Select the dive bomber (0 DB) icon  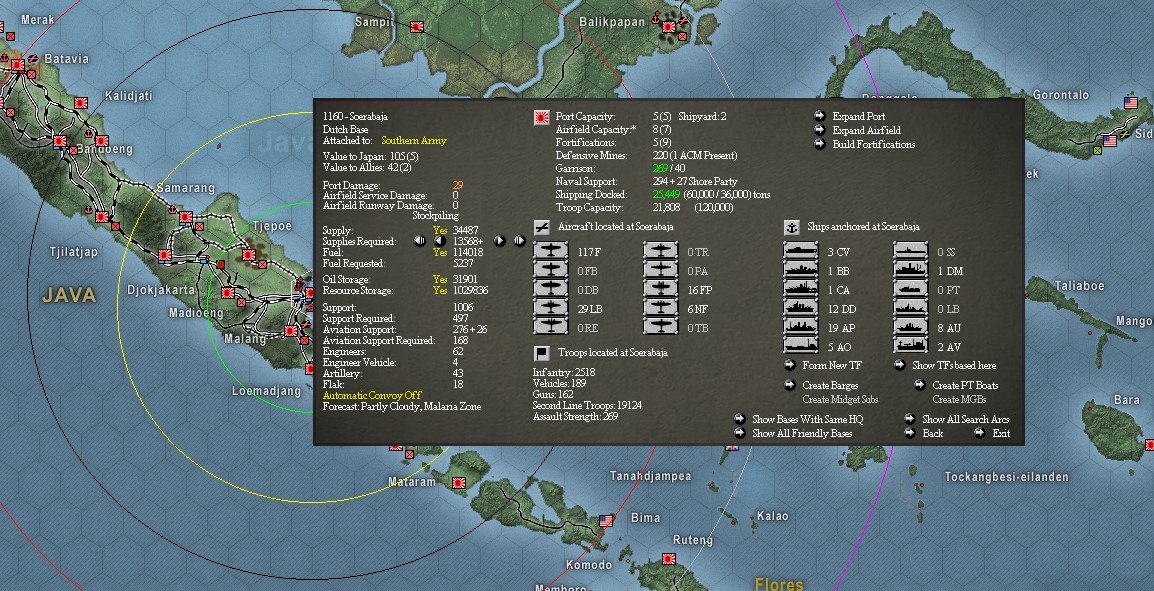point(551,290)
